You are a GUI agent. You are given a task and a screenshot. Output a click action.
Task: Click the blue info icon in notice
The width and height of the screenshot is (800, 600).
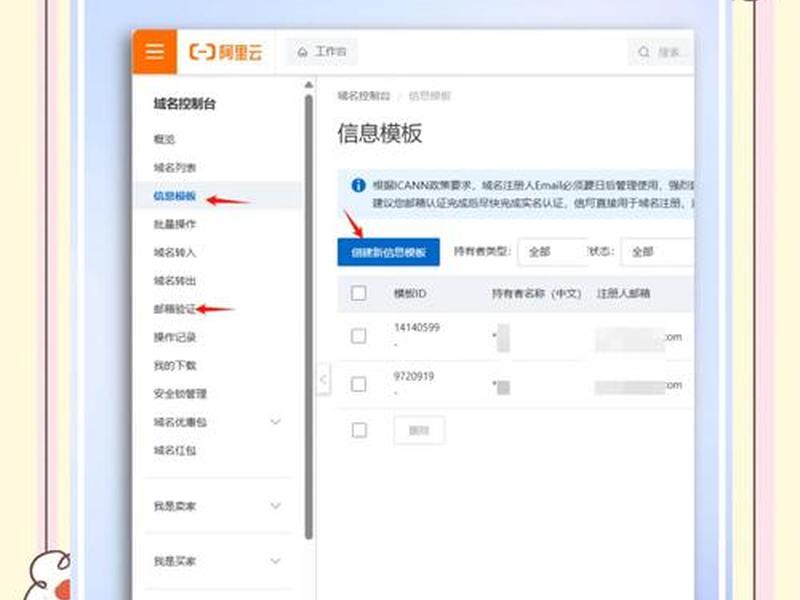pyautogui.click(x=358, y=185)
